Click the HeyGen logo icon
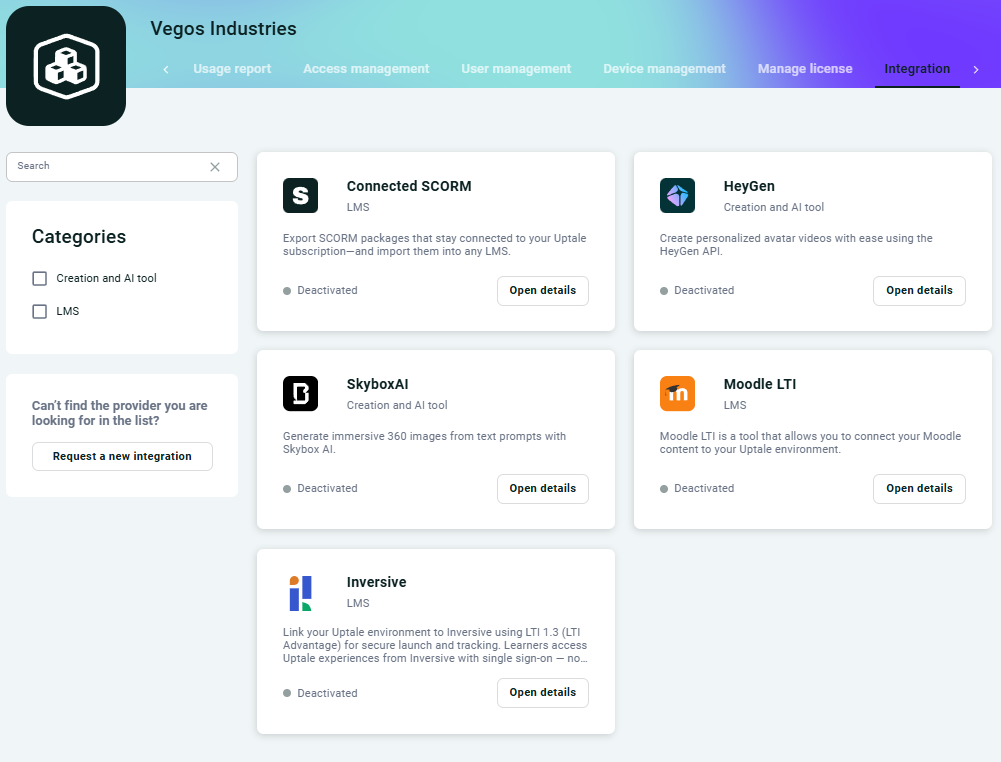This screenshot has width=1001, height=762. tap(677, 195)
